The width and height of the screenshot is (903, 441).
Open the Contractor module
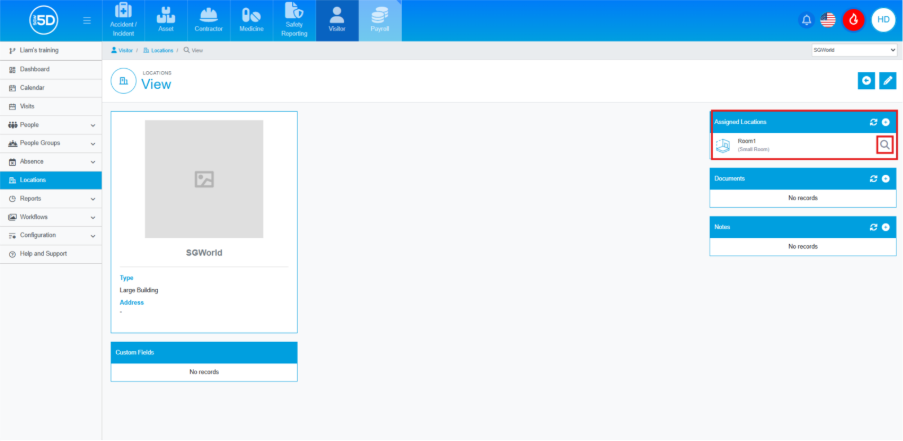tap(209, 20)
